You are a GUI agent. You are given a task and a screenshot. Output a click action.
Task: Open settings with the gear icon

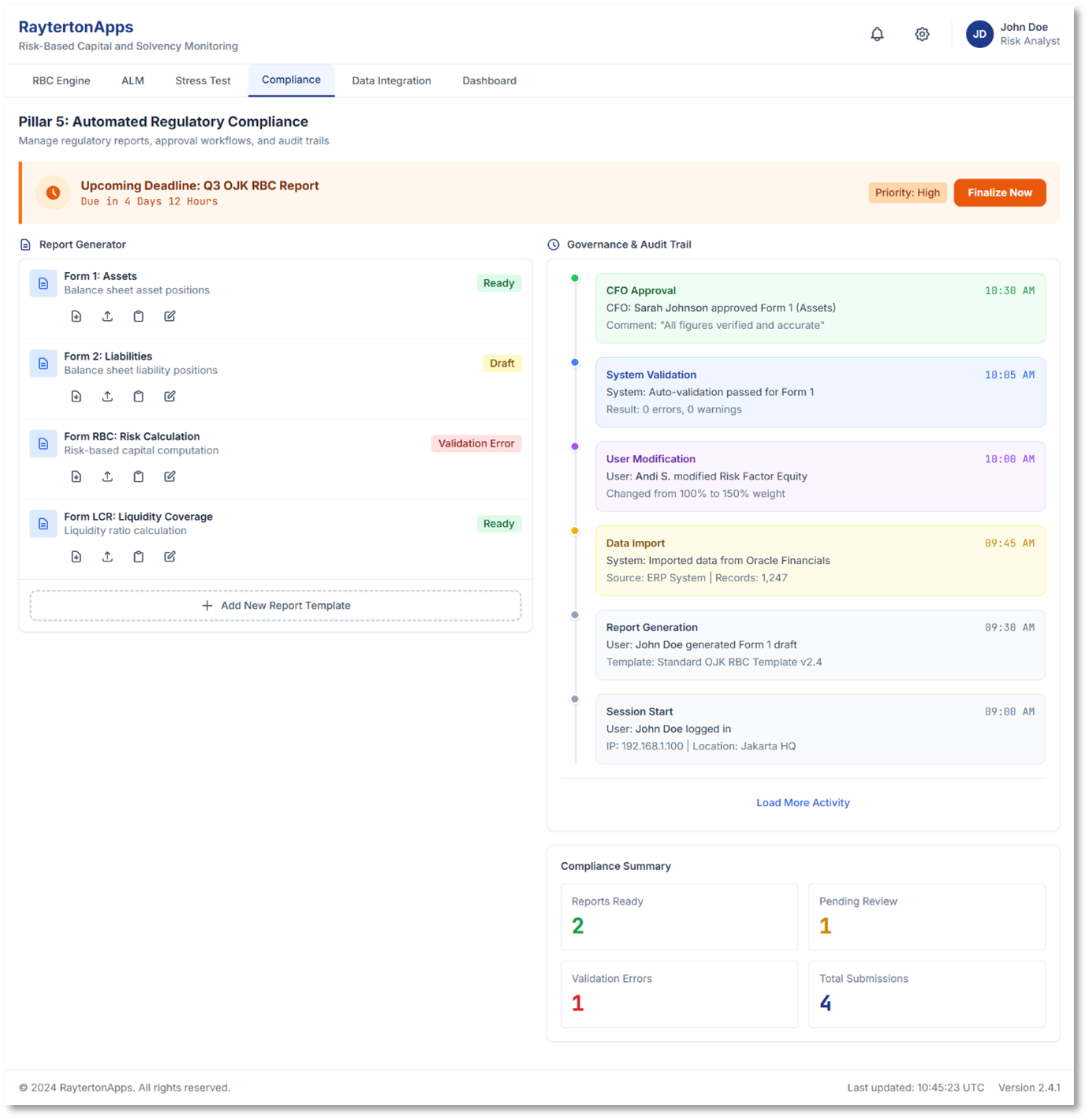click(921, 34)
